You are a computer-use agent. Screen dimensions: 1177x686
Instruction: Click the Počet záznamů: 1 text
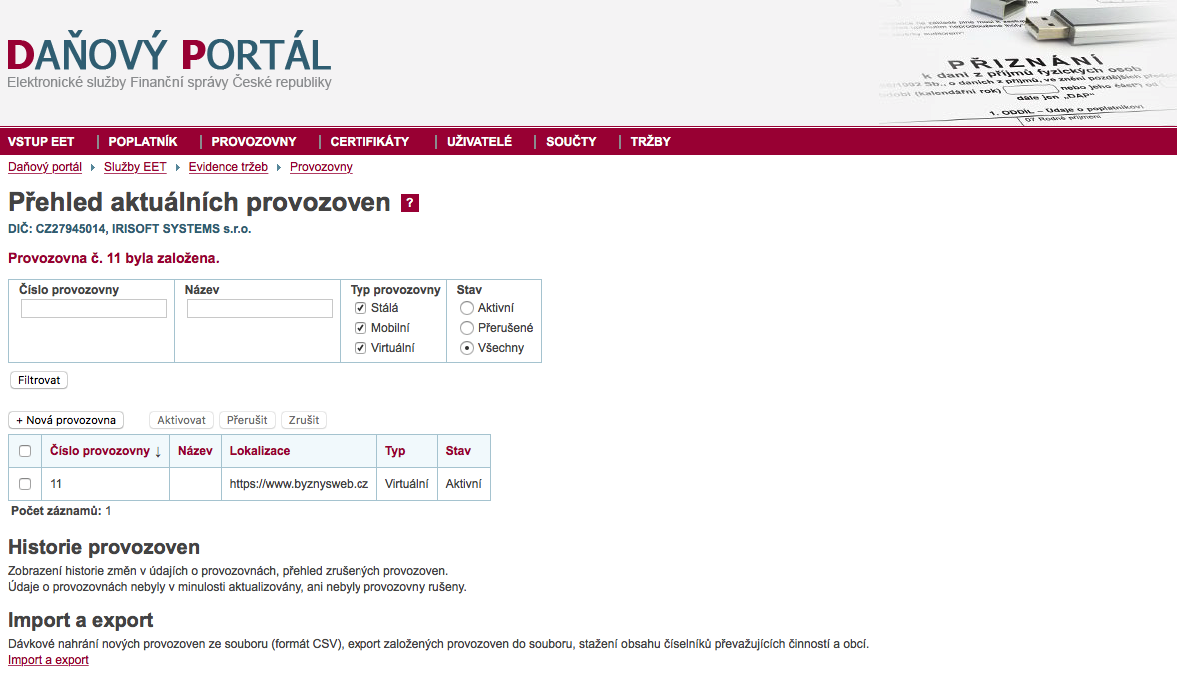point(61,511)
